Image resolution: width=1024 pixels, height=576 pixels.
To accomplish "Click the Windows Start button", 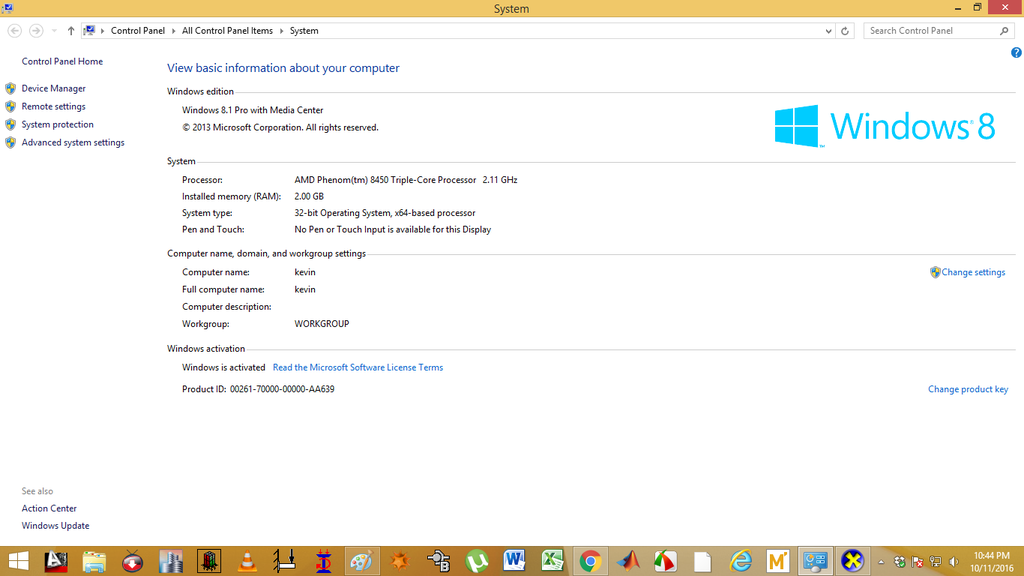I will 18,561.
